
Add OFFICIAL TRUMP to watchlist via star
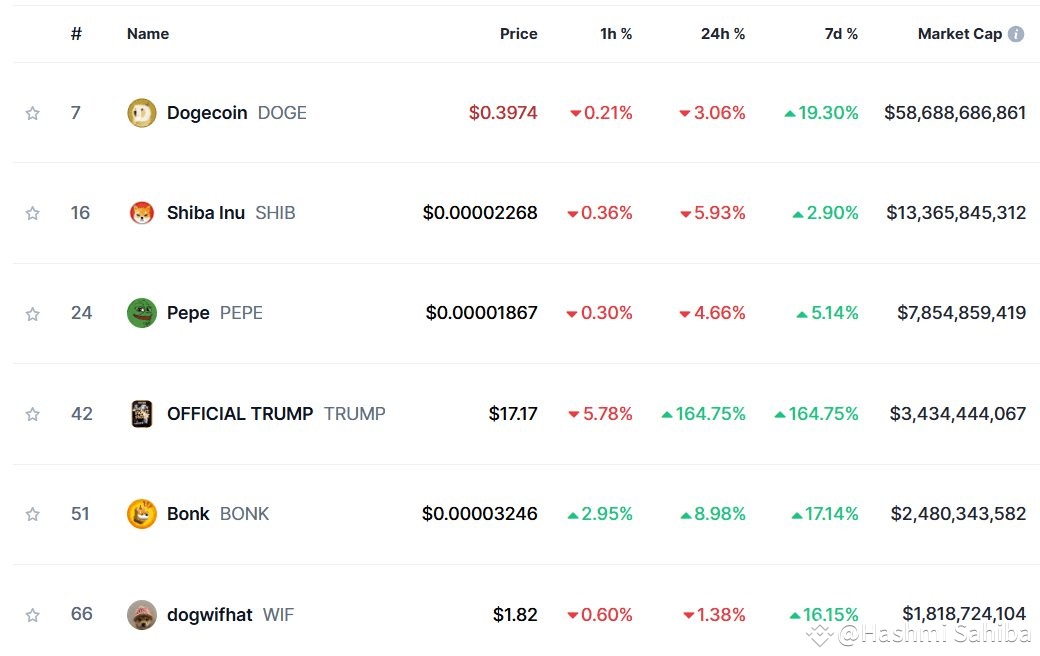(x=33, y=414)
